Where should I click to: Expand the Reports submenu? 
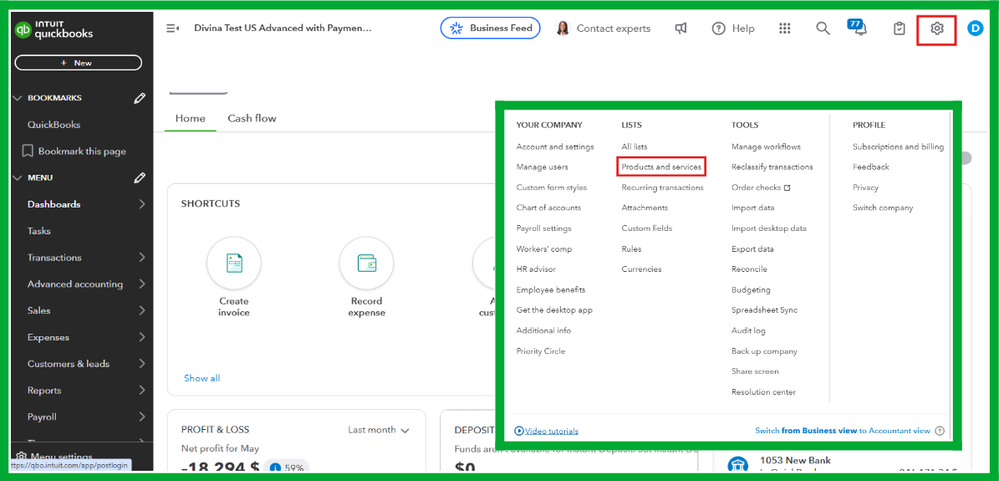tap(141, 391)
